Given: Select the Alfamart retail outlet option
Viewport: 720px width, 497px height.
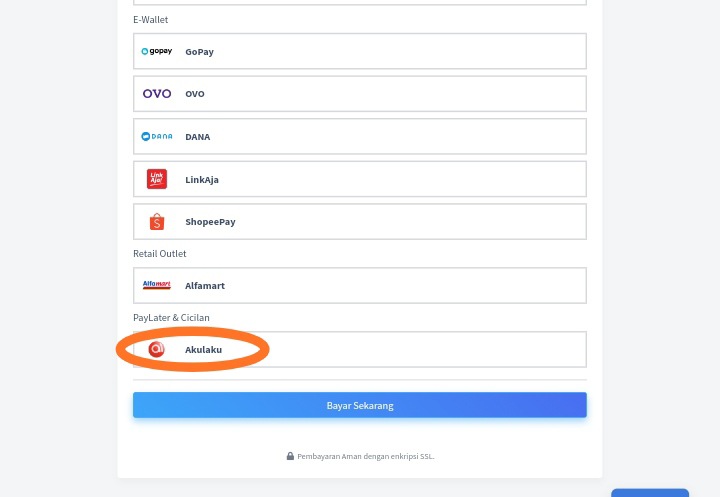Looking at the screenshot, I should pyautogui.click(x=360, y=285).
